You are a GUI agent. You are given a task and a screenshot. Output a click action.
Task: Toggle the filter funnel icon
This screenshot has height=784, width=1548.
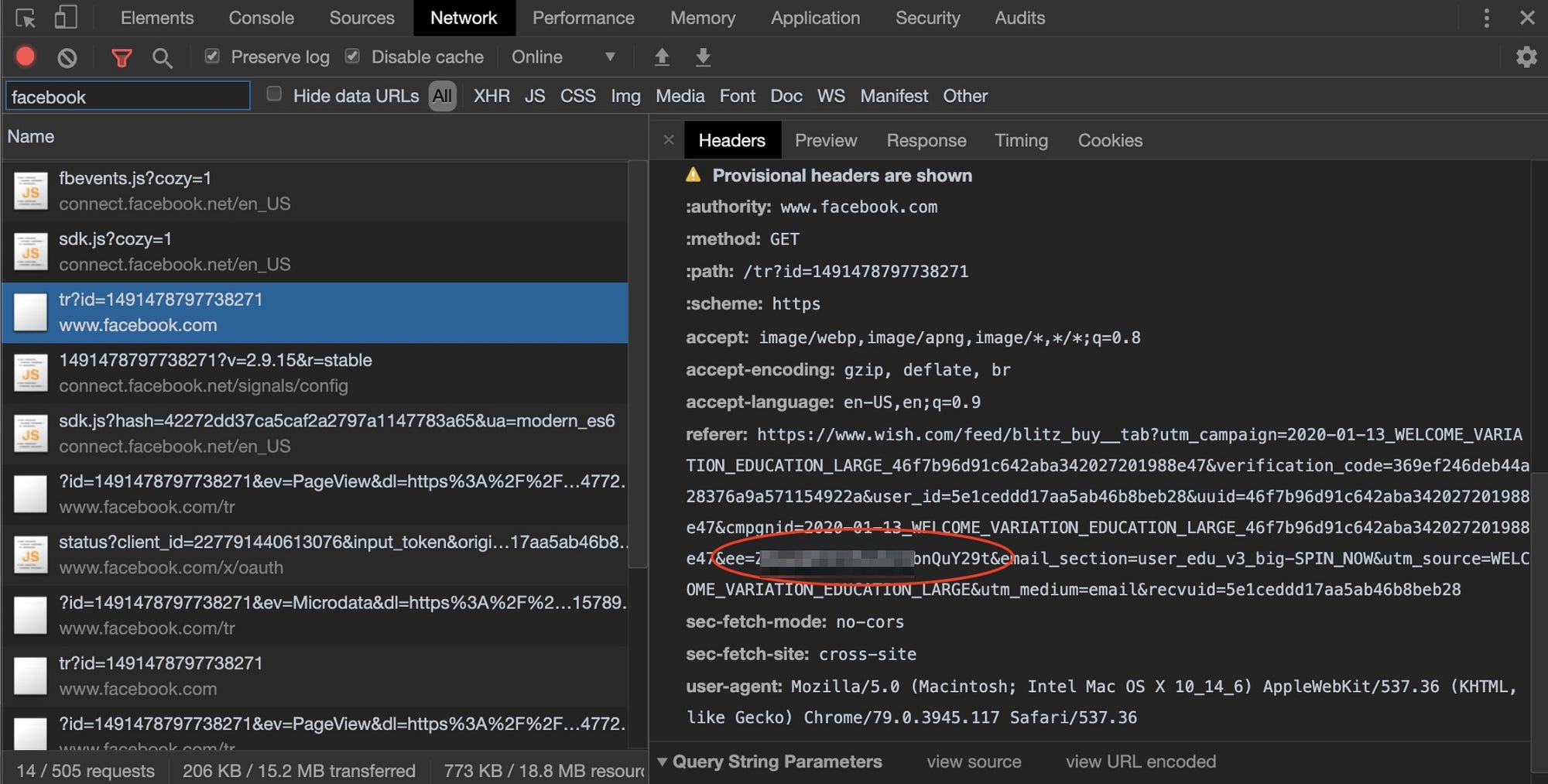(122, 57)
